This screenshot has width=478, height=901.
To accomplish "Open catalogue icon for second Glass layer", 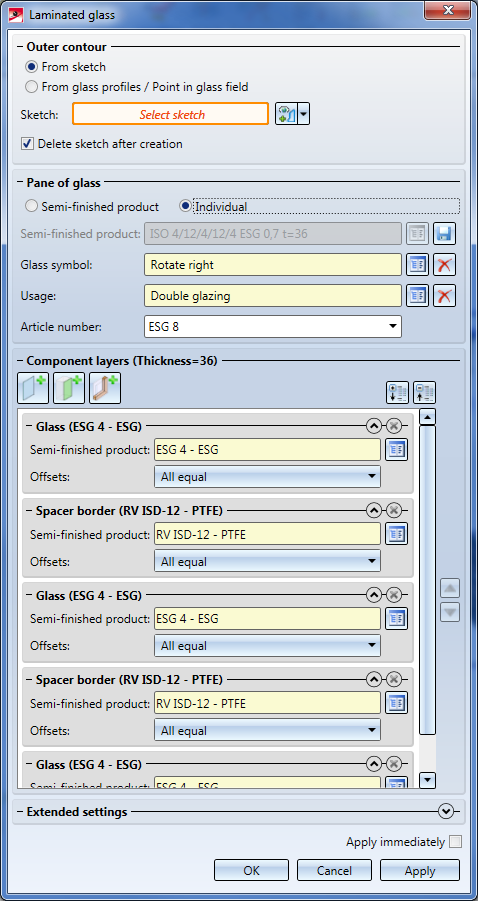I will (396, 618).
